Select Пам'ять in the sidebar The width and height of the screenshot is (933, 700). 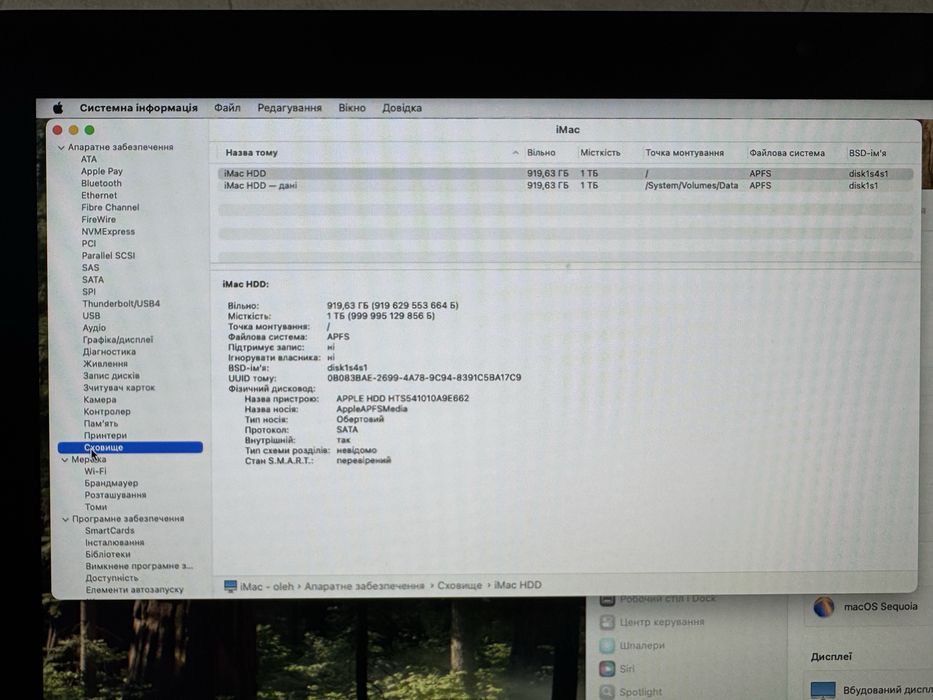point(101,423)
